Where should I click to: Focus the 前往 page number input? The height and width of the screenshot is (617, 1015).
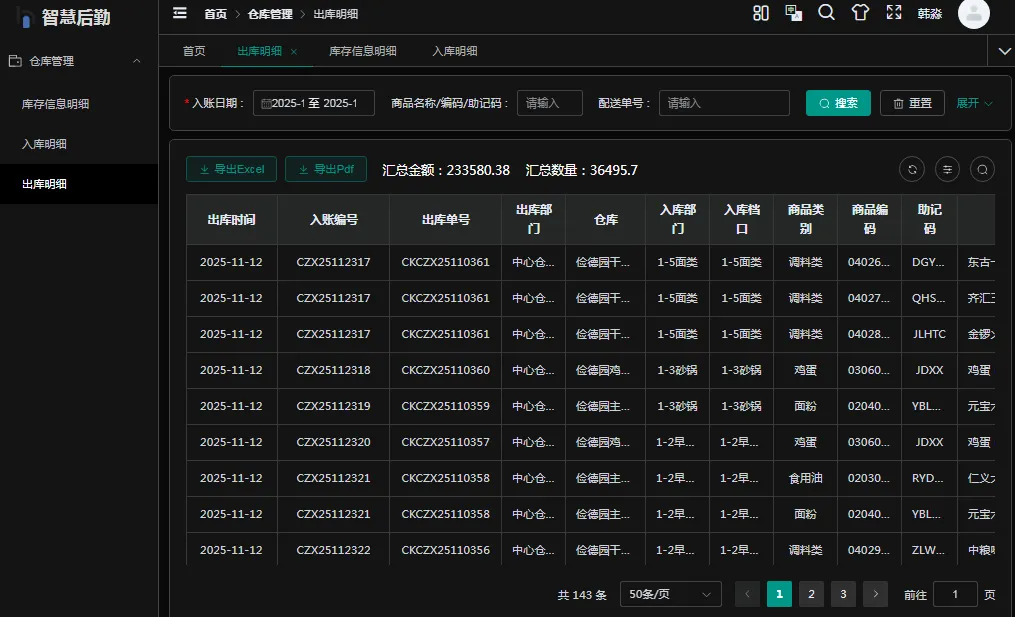[955, 594]
